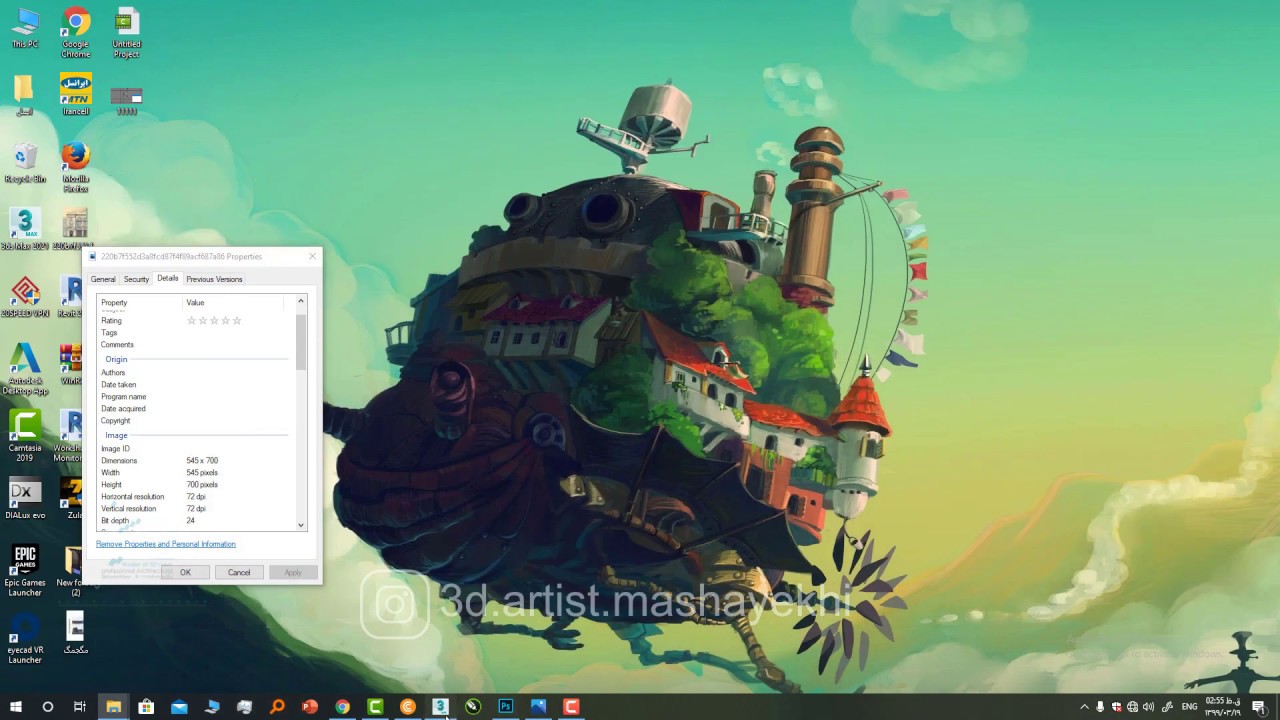
Task: Select DIALux evo desktop shortcut
Action: coord(25,499)
